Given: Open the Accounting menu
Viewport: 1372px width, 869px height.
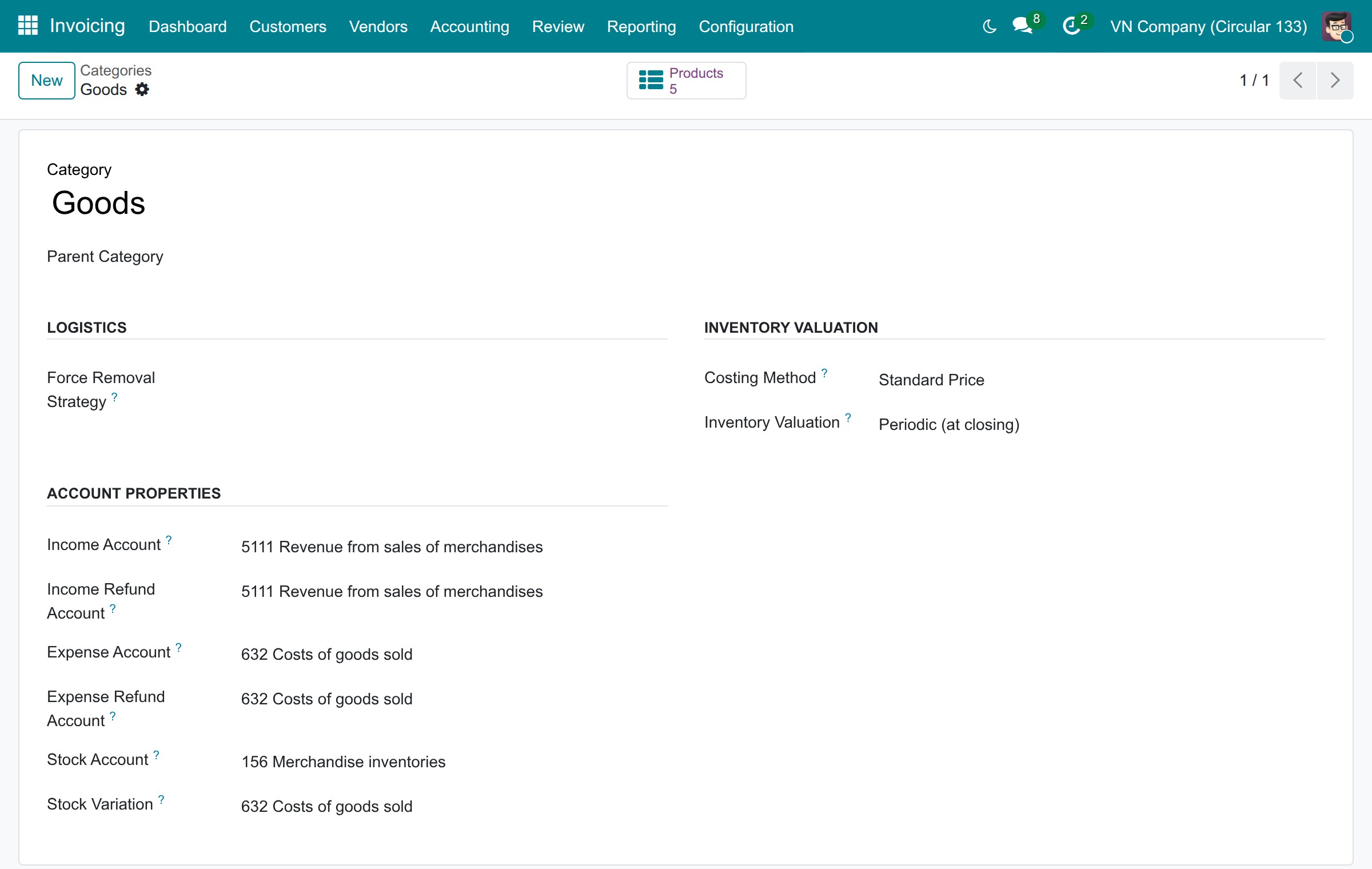Looking at the screenshot, I should (x=469, y=26).
